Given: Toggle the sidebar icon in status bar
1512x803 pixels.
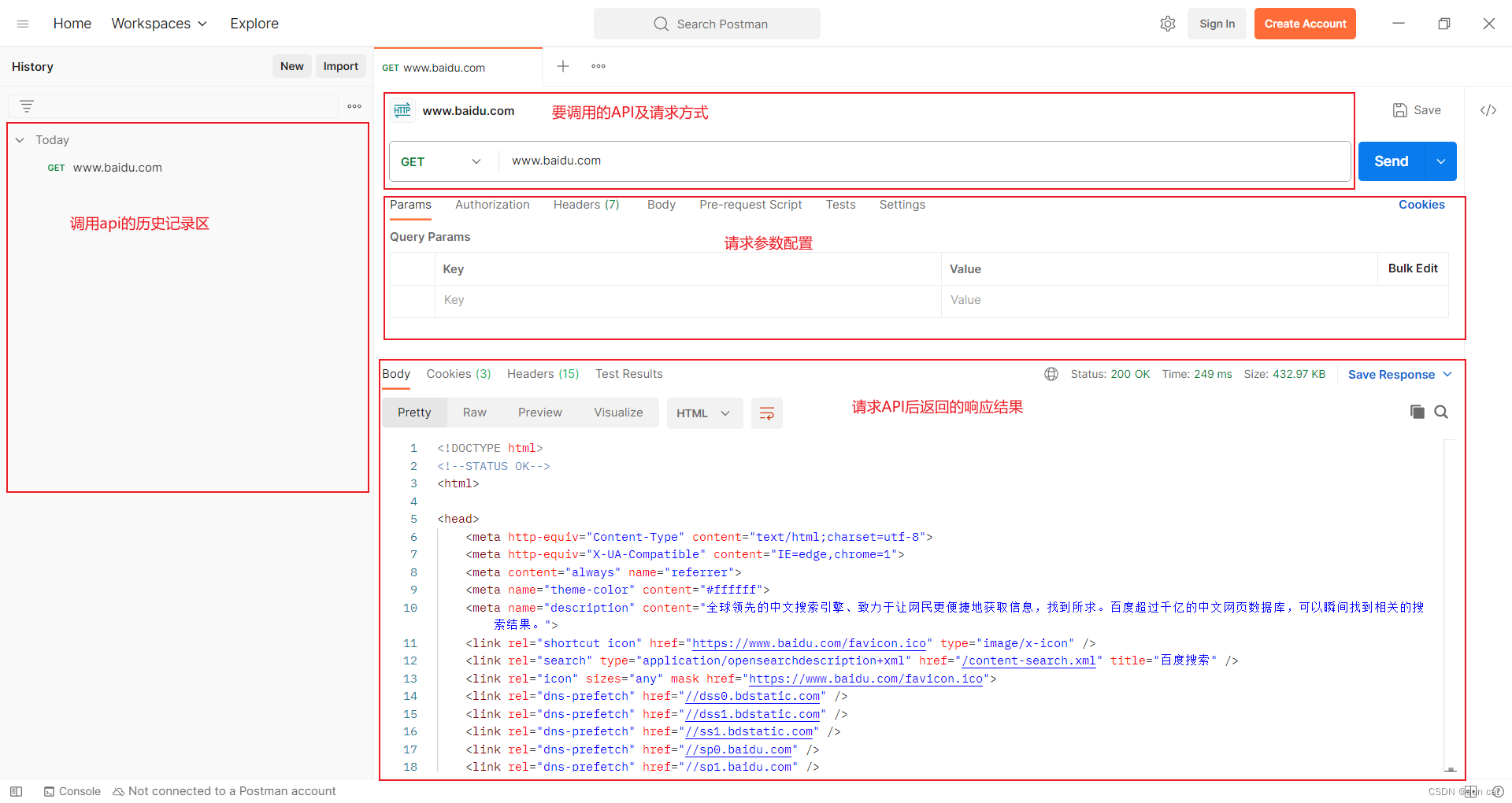Looking at the screenshot, I should point(17,791).
